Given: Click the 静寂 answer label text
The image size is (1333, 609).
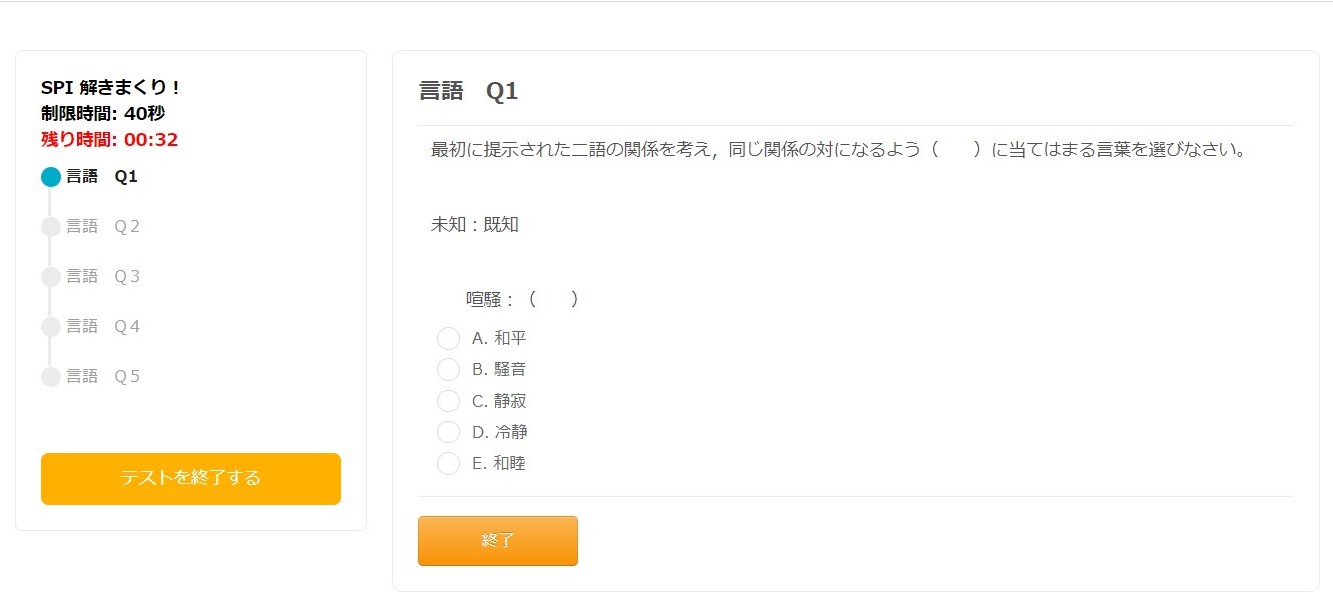Looking at the screenshot, I should point(510,401).
